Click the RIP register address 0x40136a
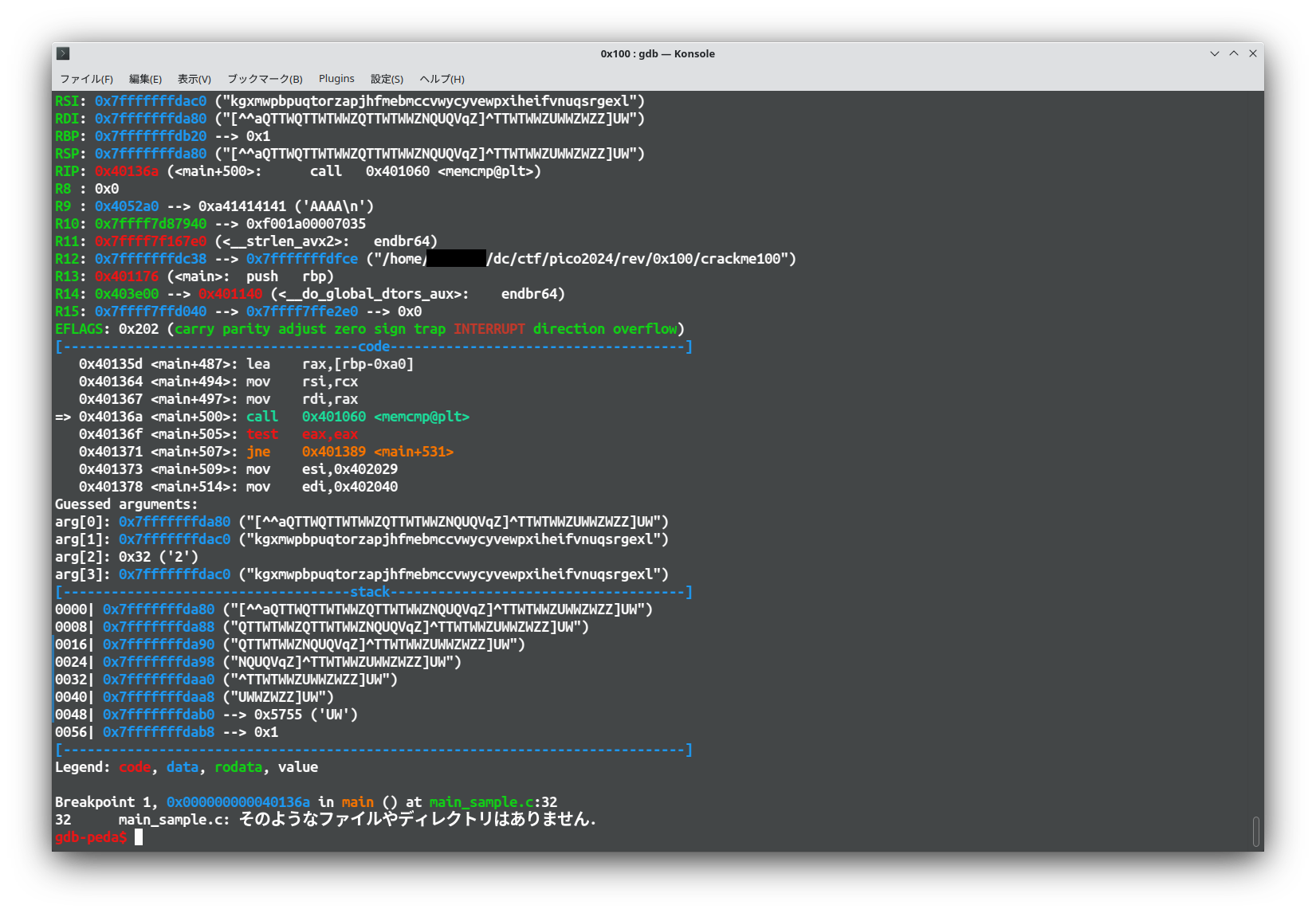This screenshot has width=1316, height=913. (126, 171)
